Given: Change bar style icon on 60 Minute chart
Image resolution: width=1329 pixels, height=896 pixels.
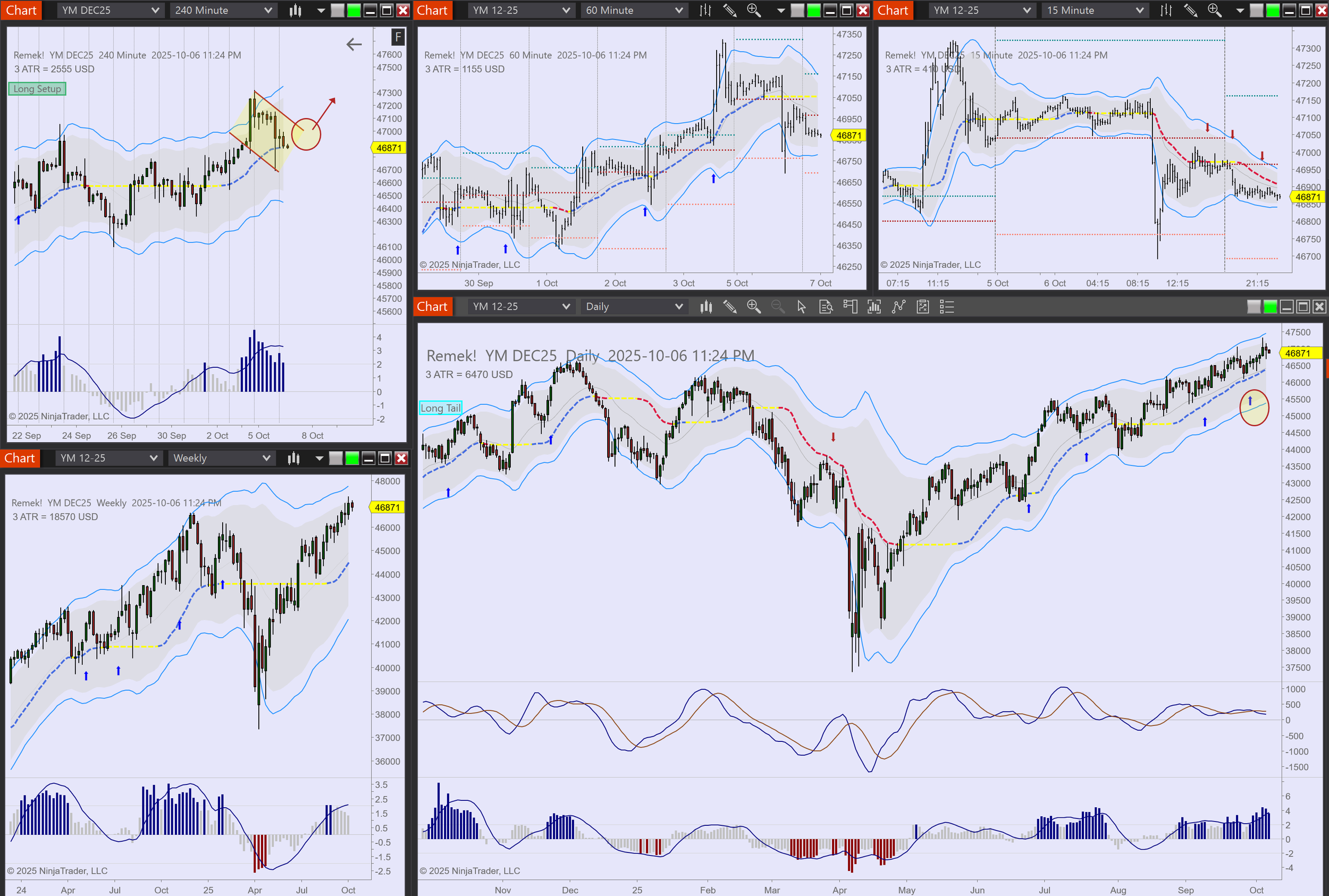Looking at the screenshot, I should click(x=705, y=10).
